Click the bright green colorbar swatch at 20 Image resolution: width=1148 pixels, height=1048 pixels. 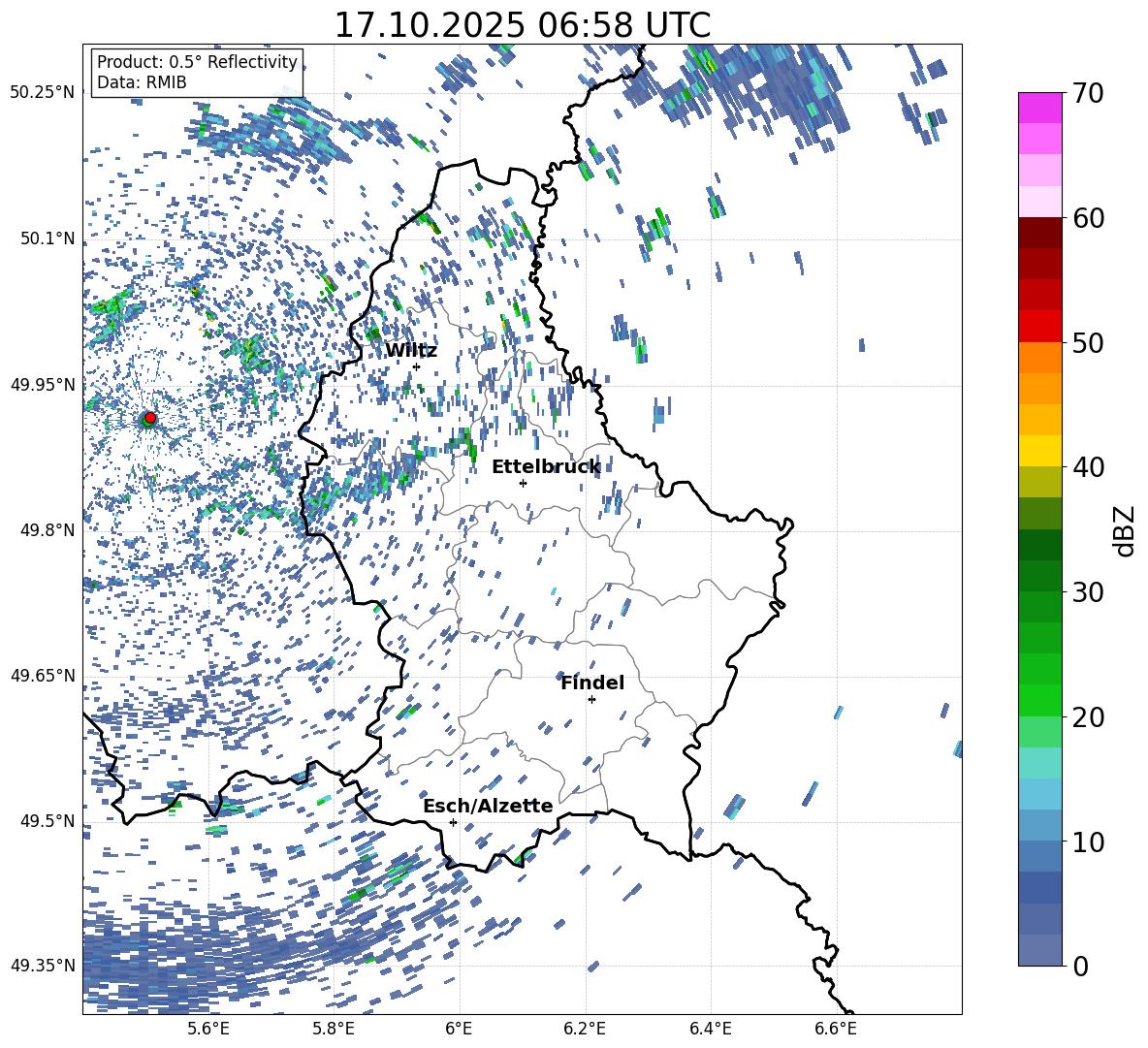point(1040,700)
